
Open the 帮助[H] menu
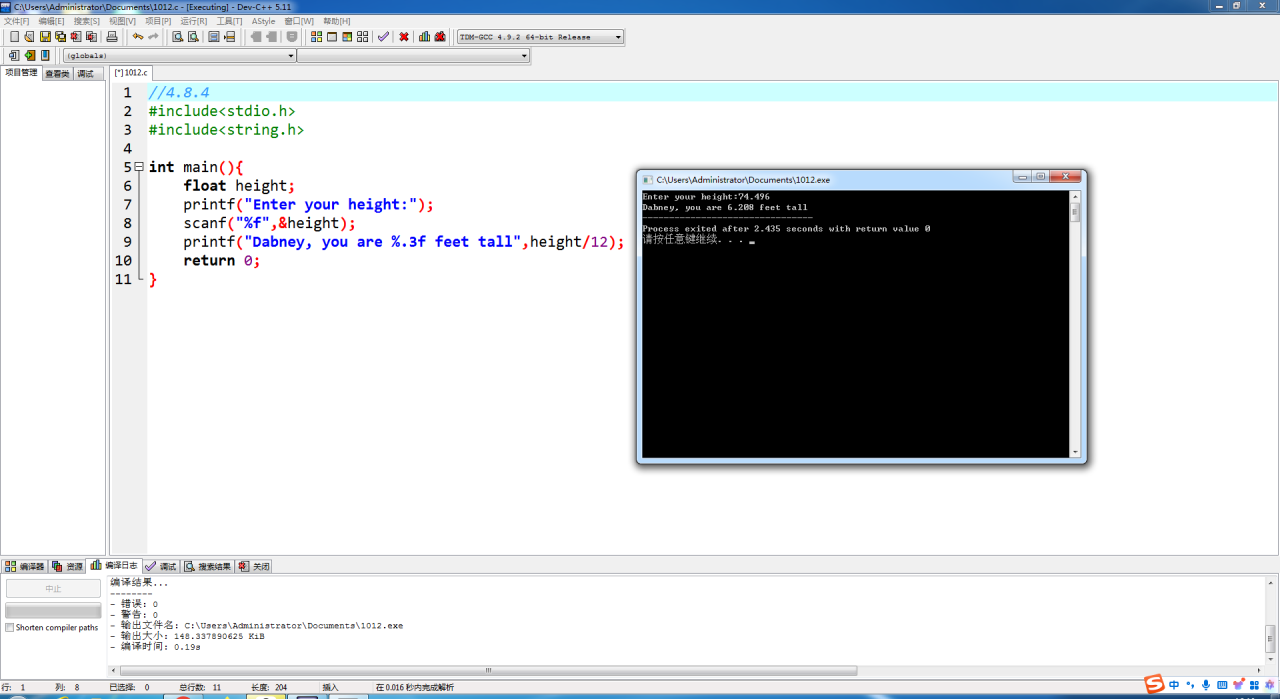pyautogui.click(x=337, y=21)
